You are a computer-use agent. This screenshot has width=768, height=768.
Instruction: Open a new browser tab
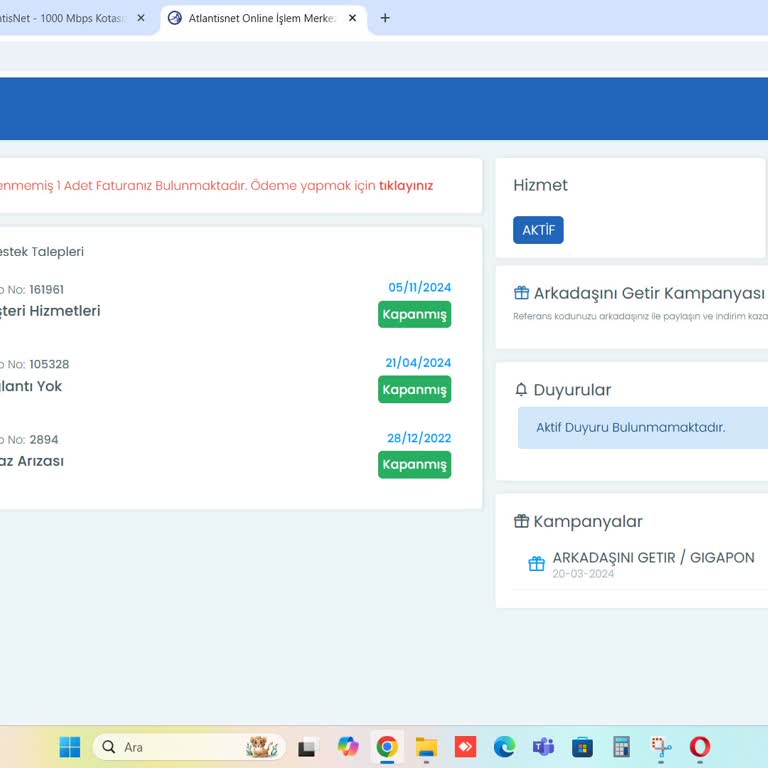(x=385, y=18)
